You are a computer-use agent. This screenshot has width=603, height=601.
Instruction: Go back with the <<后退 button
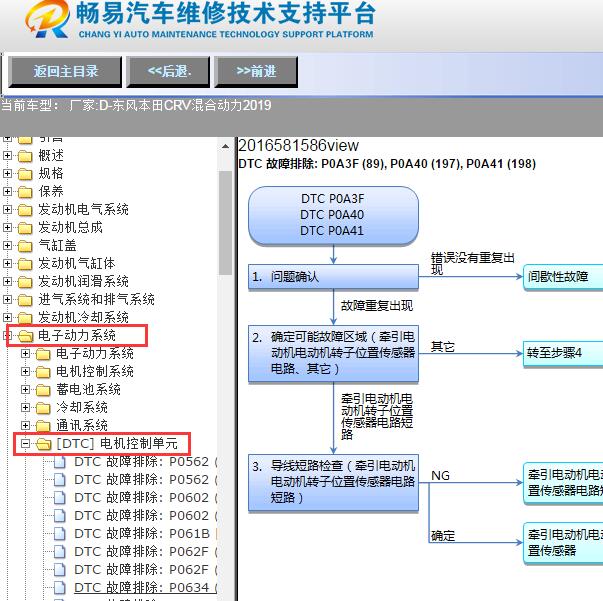pyautogui.click(x=168, y=72)
